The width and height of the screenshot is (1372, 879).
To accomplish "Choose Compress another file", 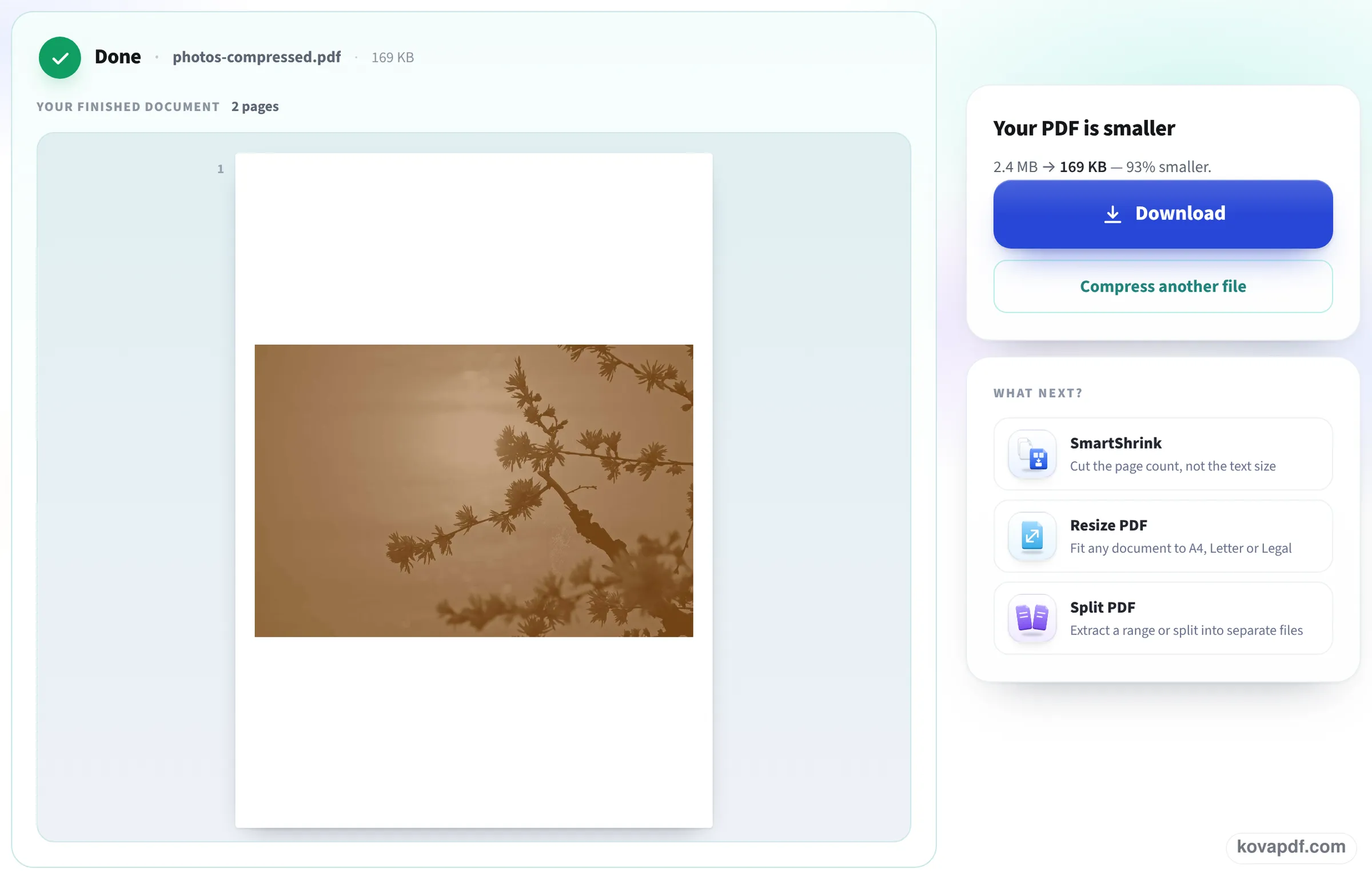I will coord(1163,286).
